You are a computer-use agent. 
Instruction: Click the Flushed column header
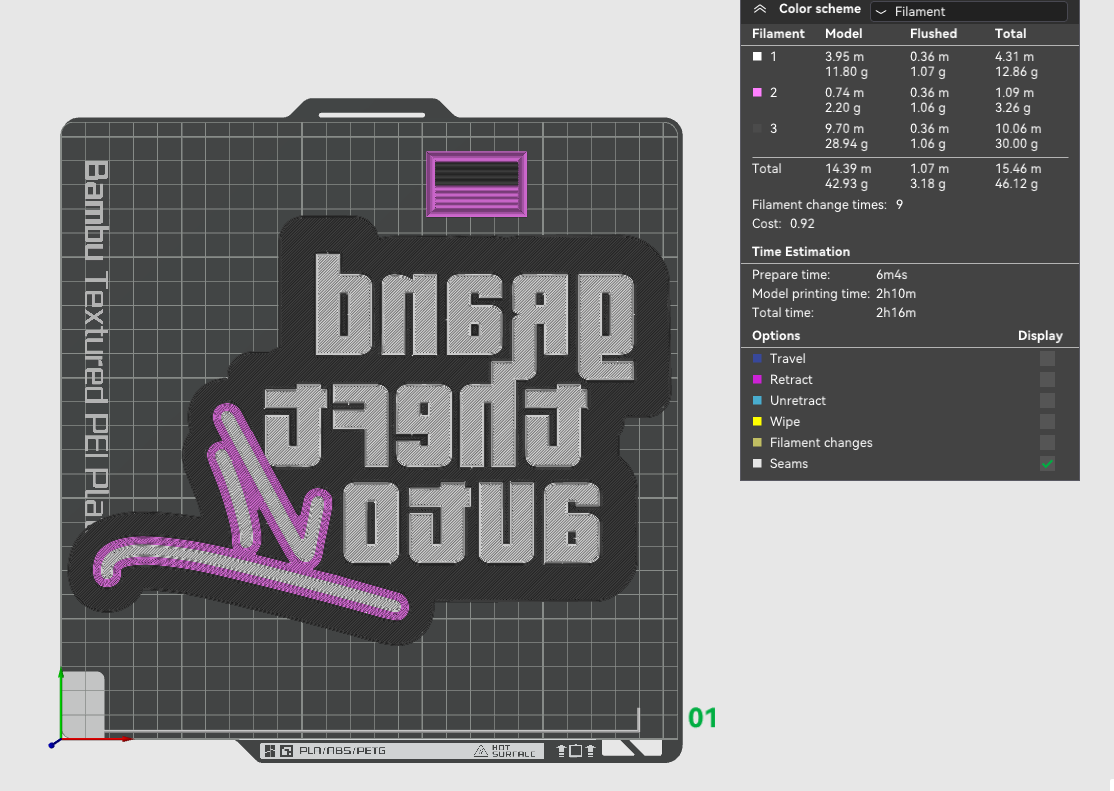tap(934, 33)
